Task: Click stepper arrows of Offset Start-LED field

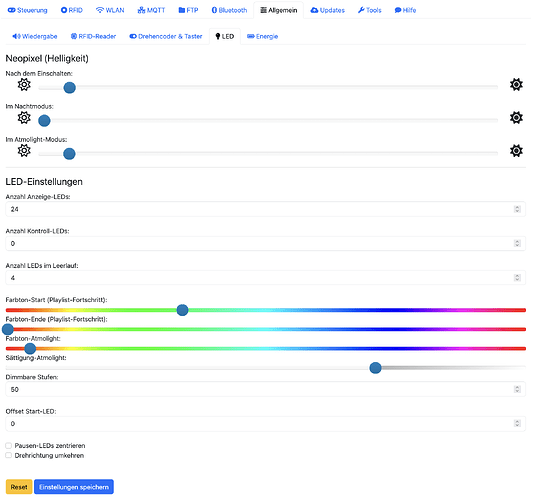Action: click(x=517, y=423)
